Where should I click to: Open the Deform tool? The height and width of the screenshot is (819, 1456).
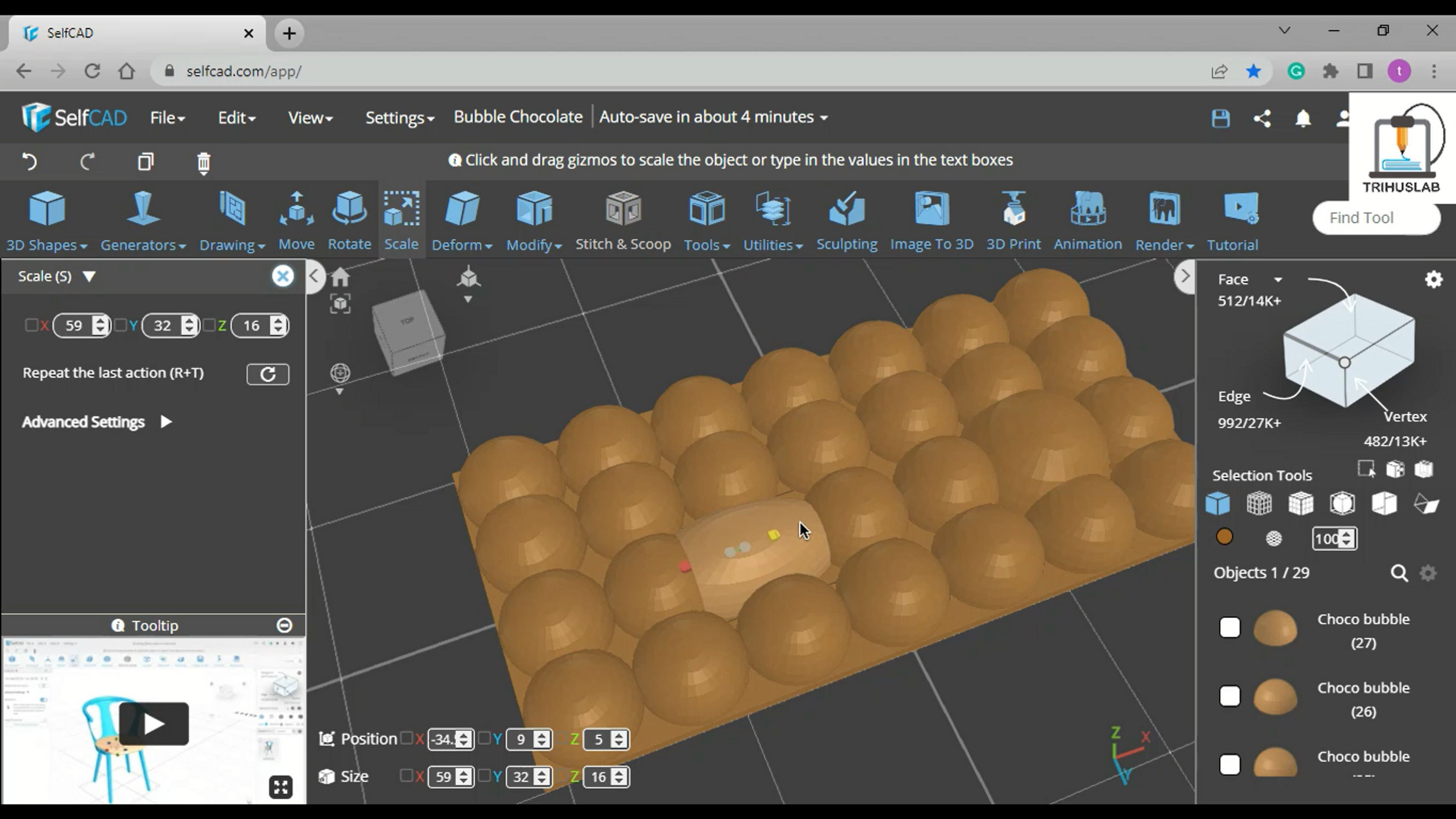pyautogui.click(x=462, y=221)
